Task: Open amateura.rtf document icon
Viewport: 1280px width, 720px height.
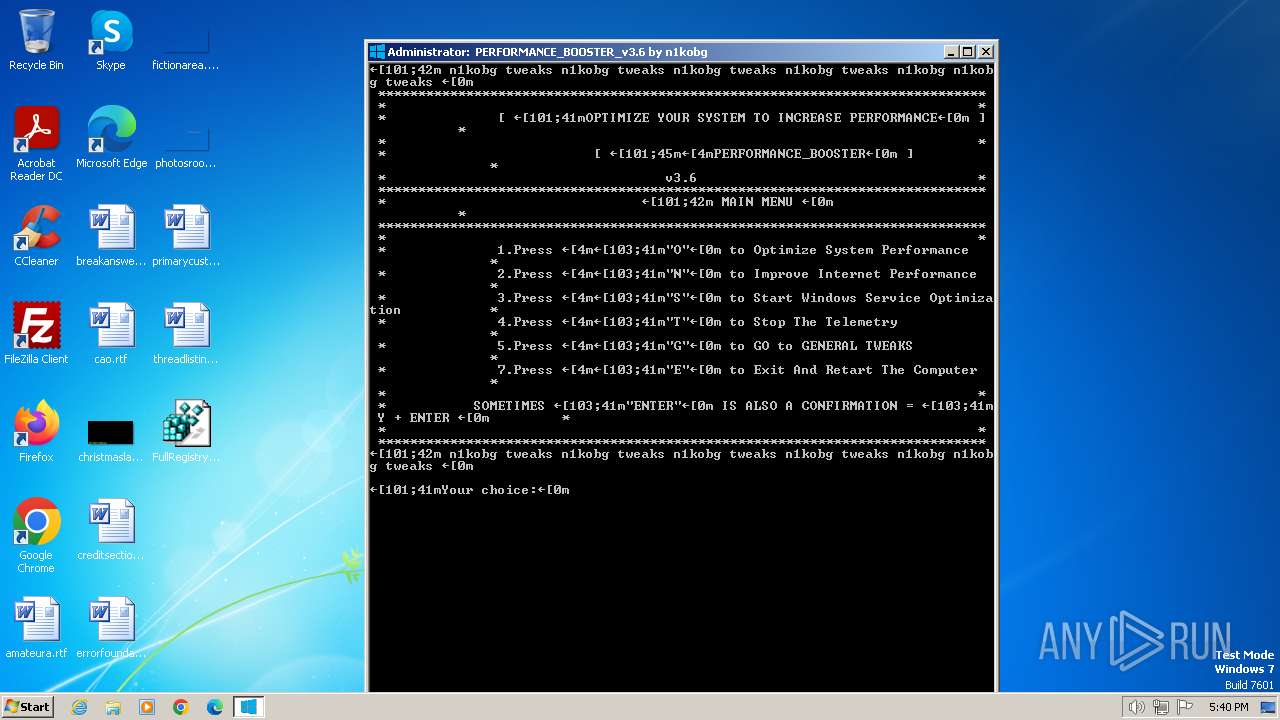Action: click(36, 628)
